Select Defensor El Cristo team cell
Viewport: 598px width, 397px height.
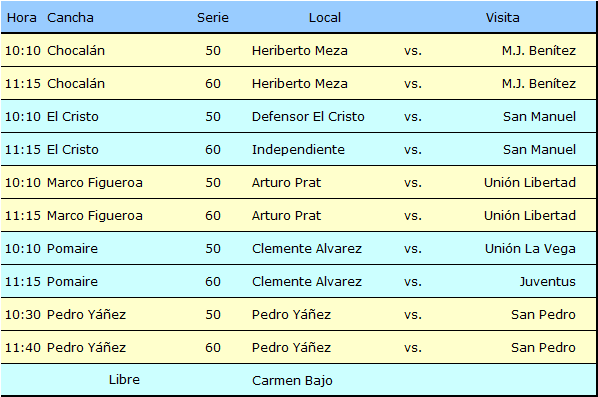click(308, 116)
